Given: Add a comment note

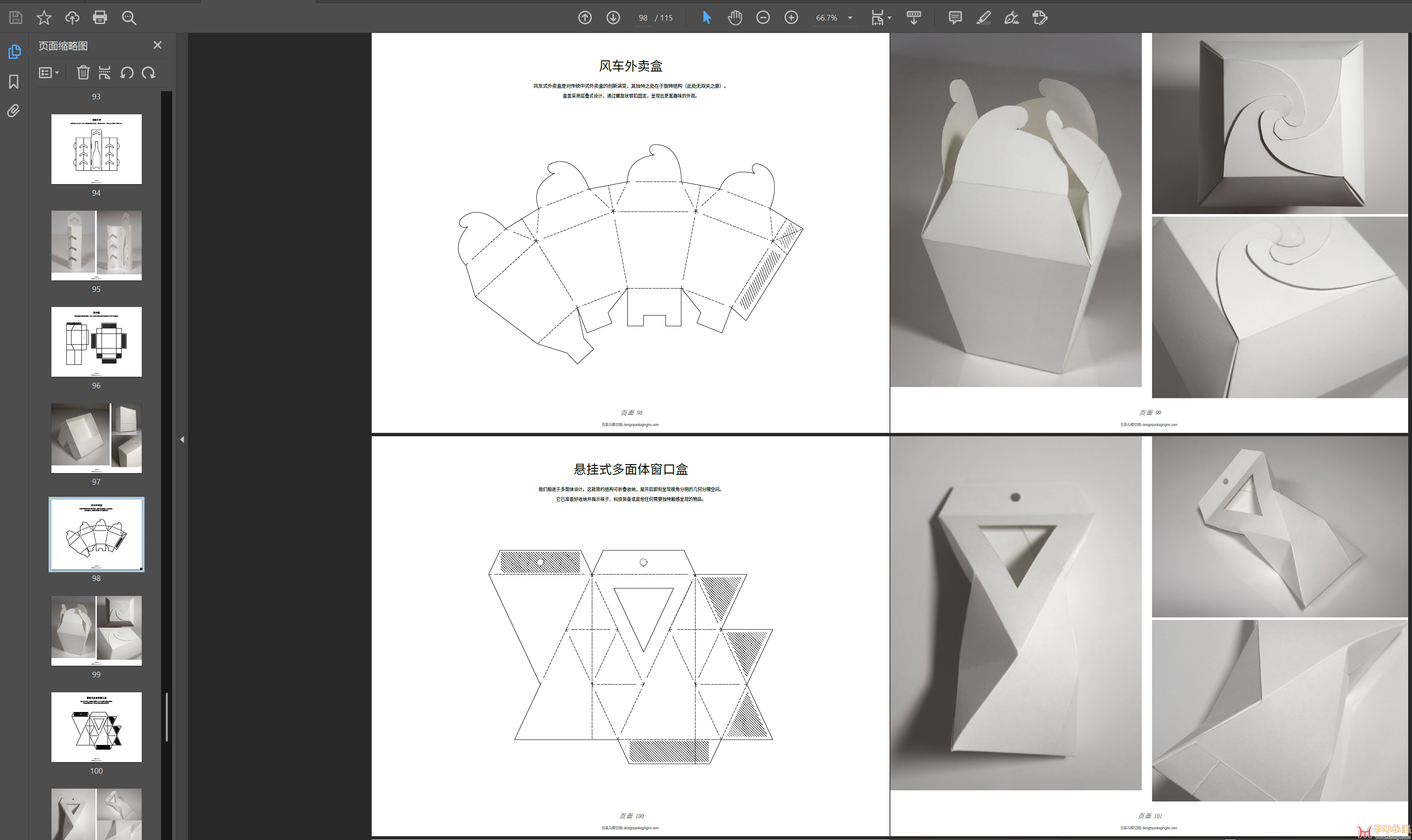Looking at the screenshot, I should tap(955, 18).
